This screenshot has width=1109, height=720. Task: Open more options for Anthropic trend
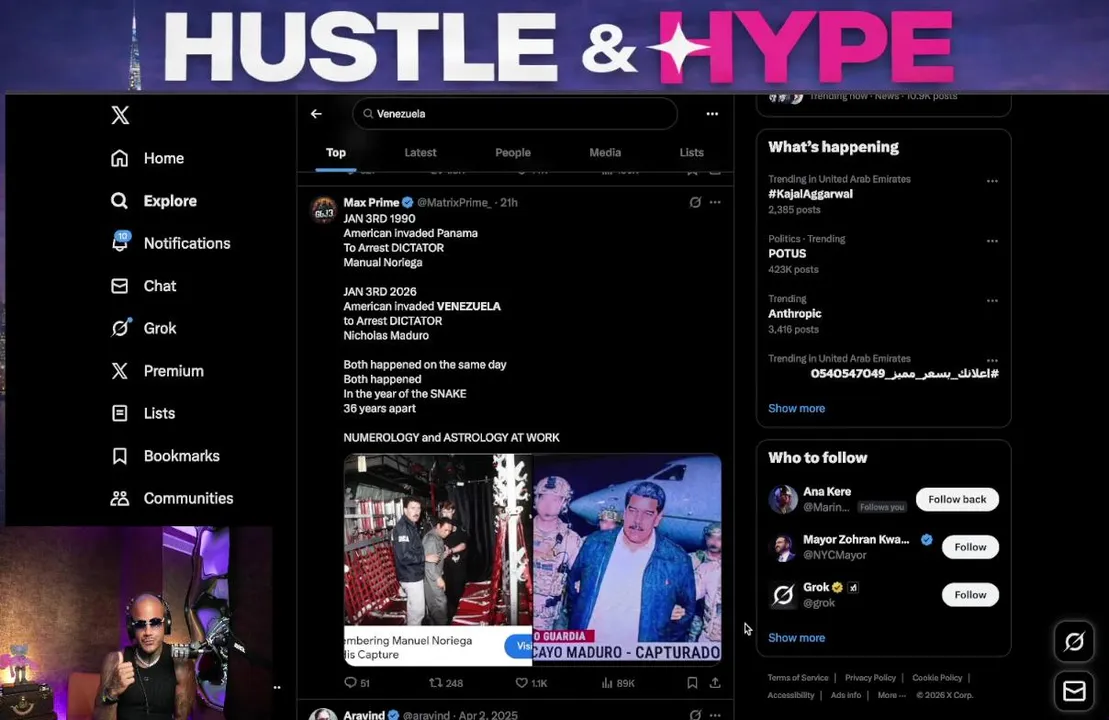click(992, 301)
